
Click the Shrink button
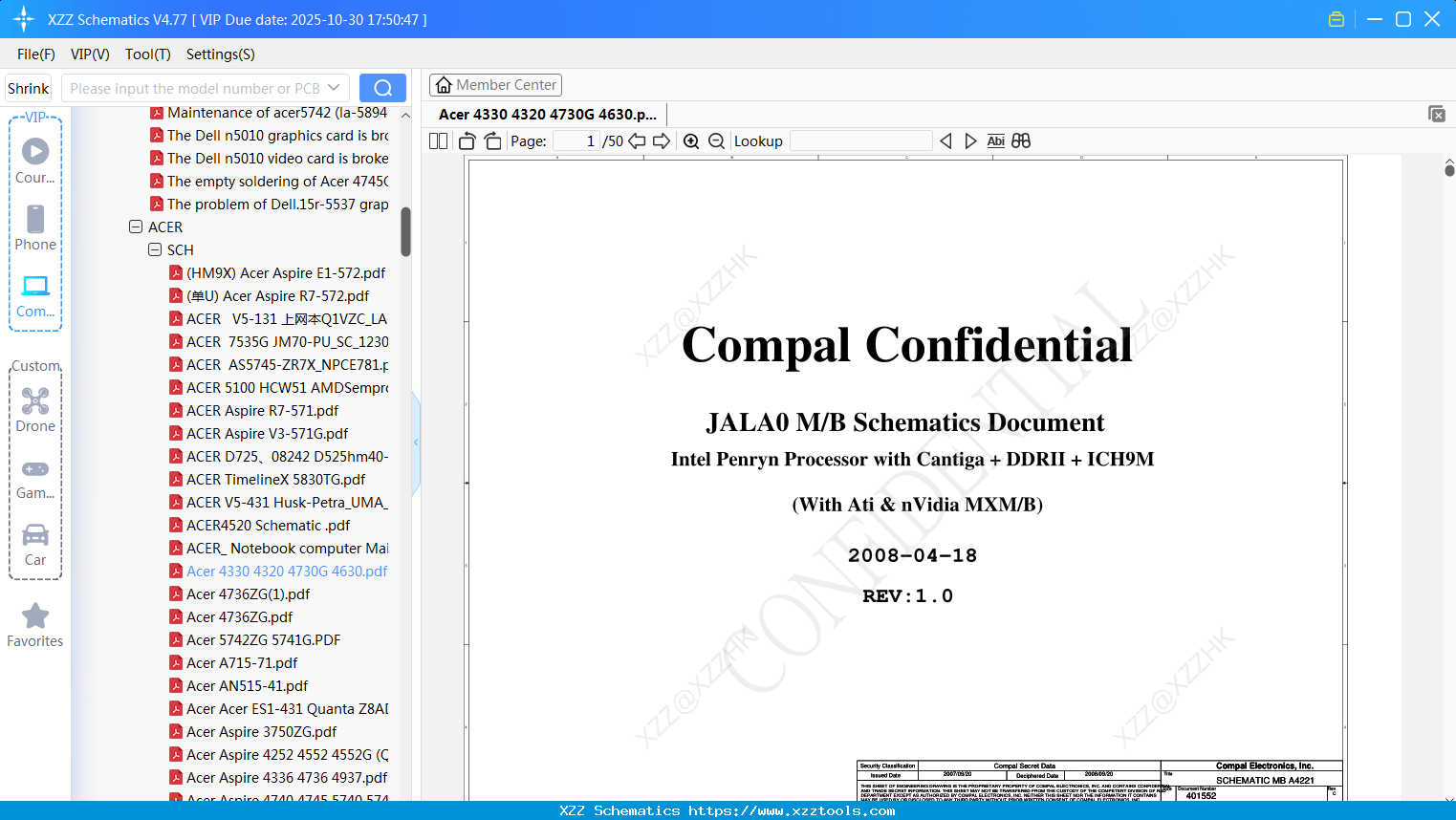pos(29,88)
